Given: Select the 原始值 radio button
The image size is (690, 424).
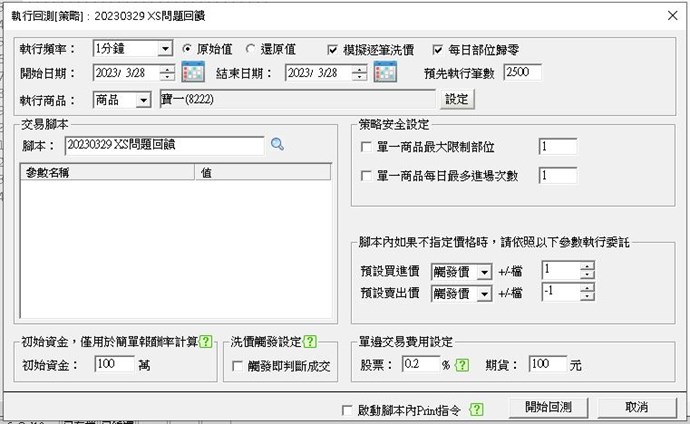Looking at the screenshot, I should click(x=187, y=49).
